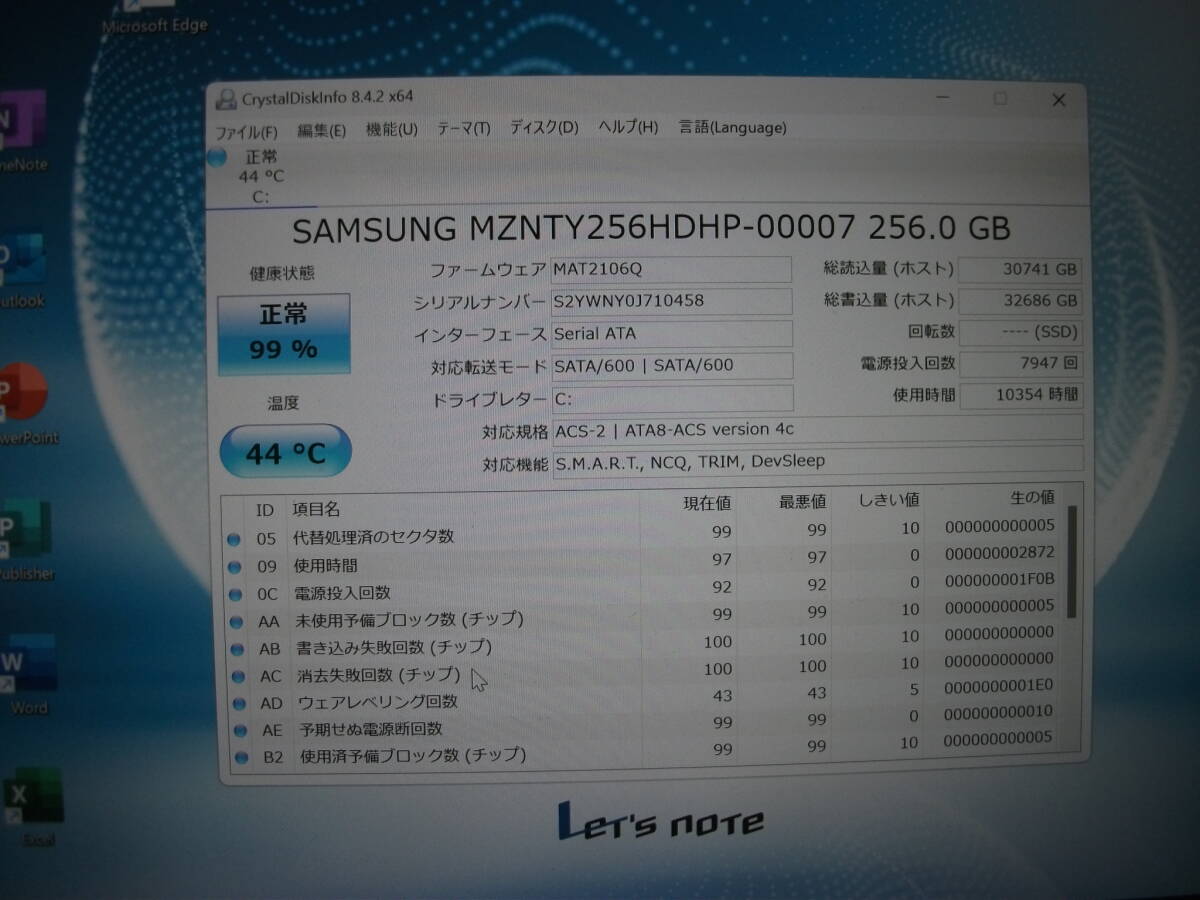Click the Serial ATA interface field
This screenshot has width=1200, height=900.
click(x=672, y=334)
